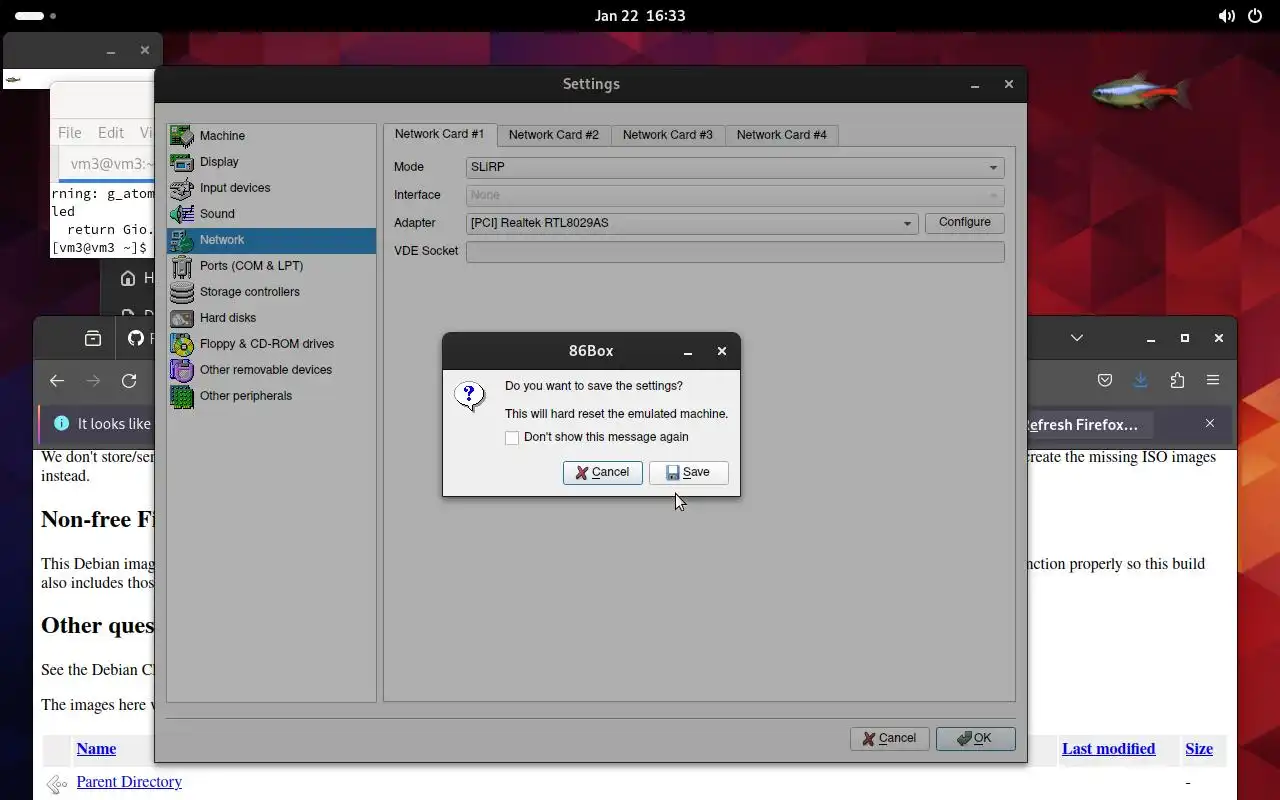This screenshot has height=800, width=1280.
Task: Select the Hard disks icon
Action: tap(181, 318)
